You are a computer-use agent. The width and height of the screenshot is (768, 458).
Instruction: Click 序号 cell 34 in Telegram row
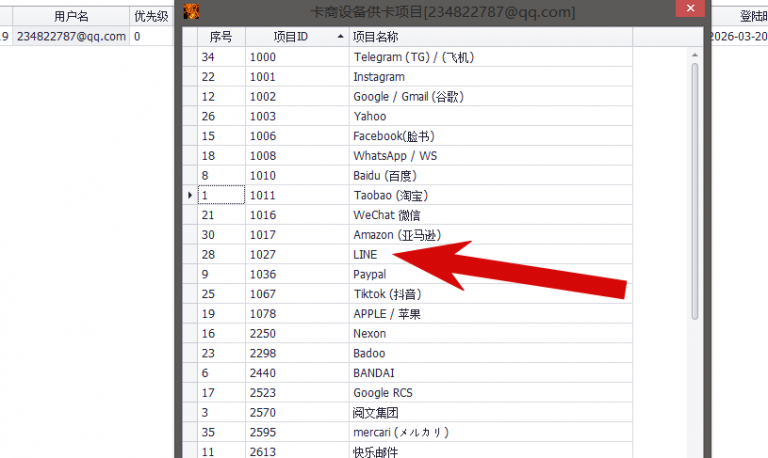pos(221,57)
